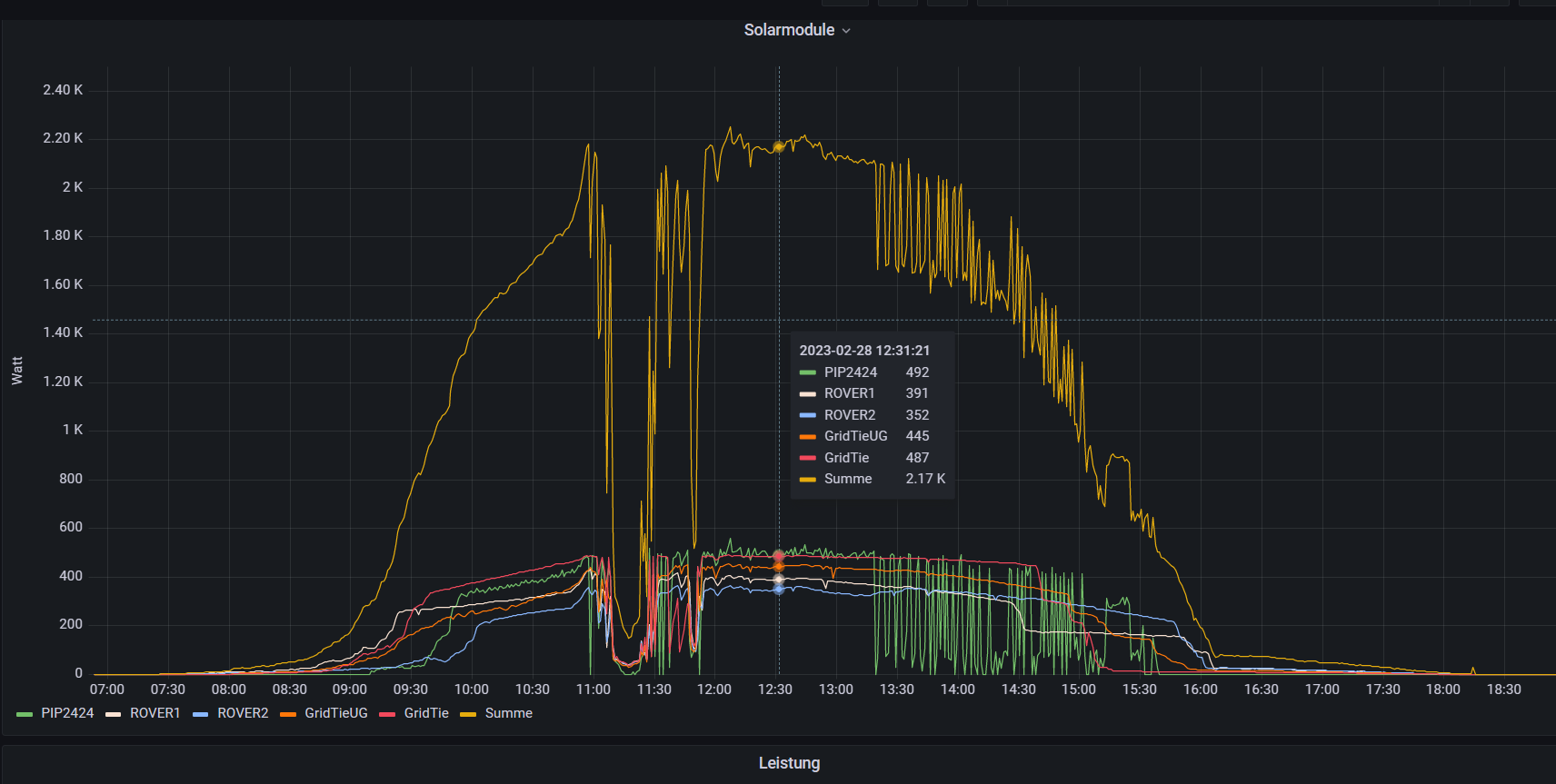Toggle the ROVER1 series in the legend
Screen dimensions: 1556x784
[x=155, y=713]
